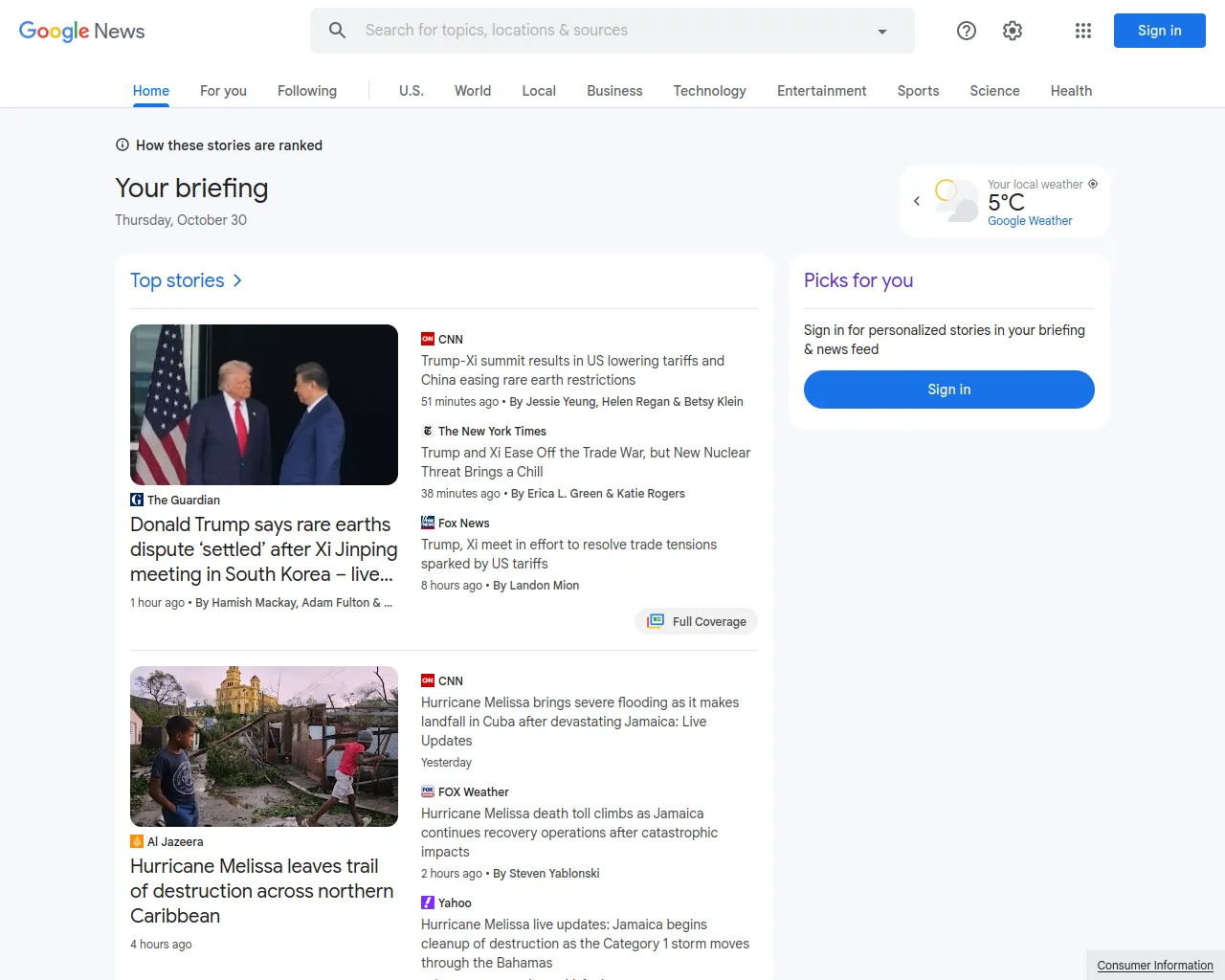The width and height of the screenshot is (1225, 980).
Task: Open Al Jazeera Hurricane Melissa destruction headline
Action: (x=262, y=891)
